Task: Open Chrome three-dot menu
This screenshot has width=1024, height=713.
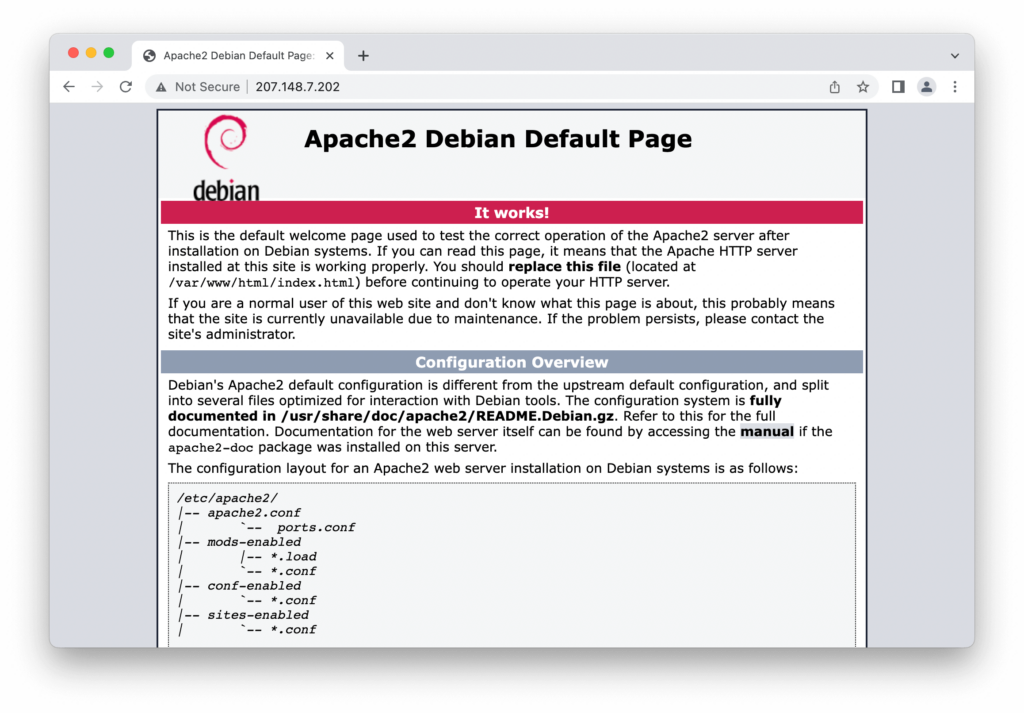Action: click(x=955, y=87)
